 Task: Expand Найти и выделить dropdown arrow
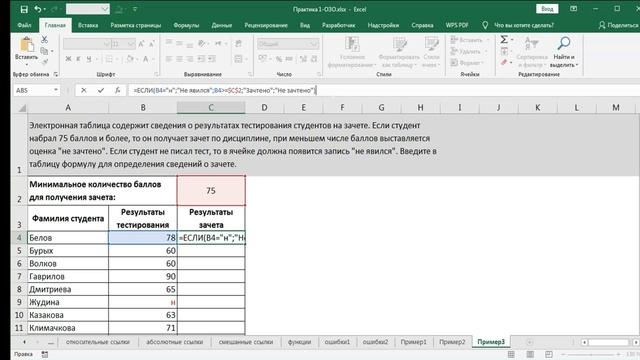click(577, 65)
